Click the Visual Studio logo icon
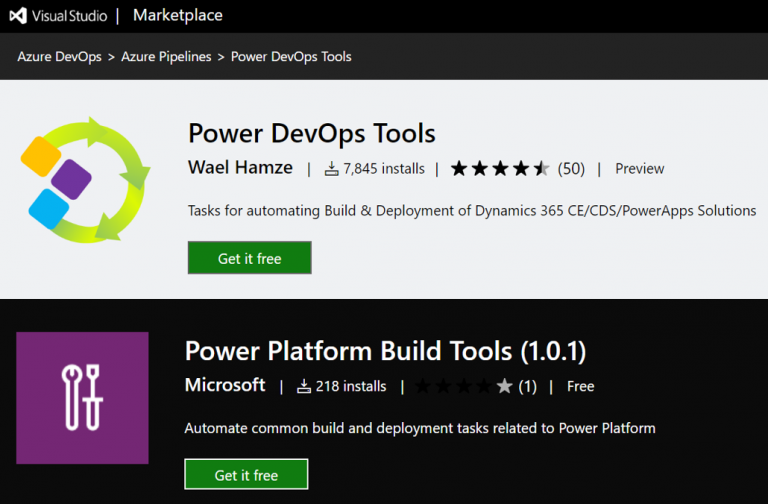 tap(18, 16)
